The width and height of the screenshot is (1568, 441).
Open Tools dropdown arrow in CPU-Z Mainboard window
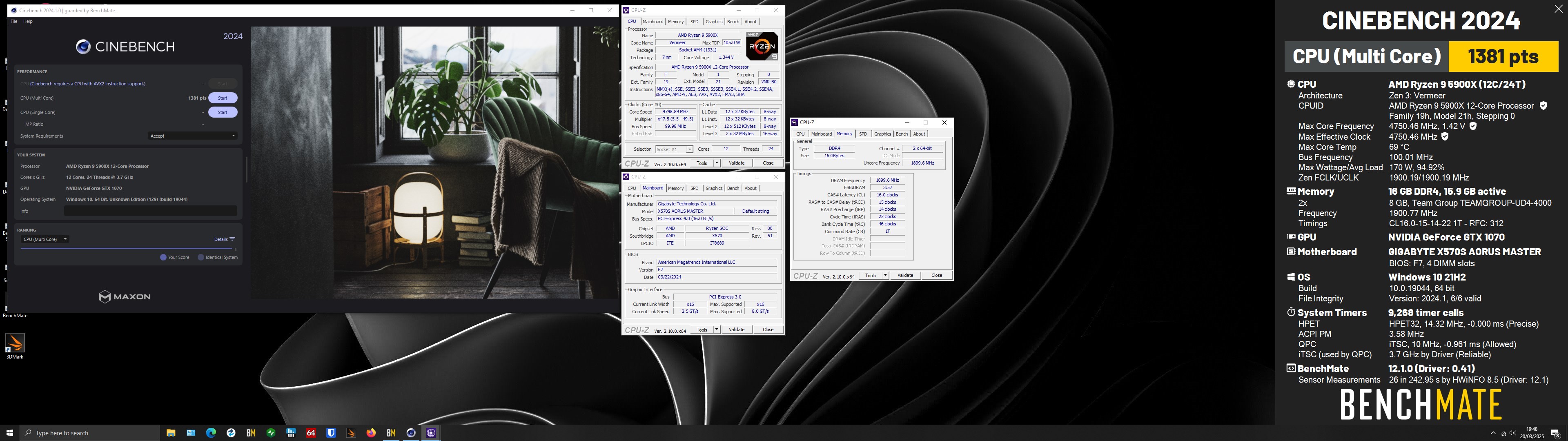pyautogui.click(x=717, y=330)
